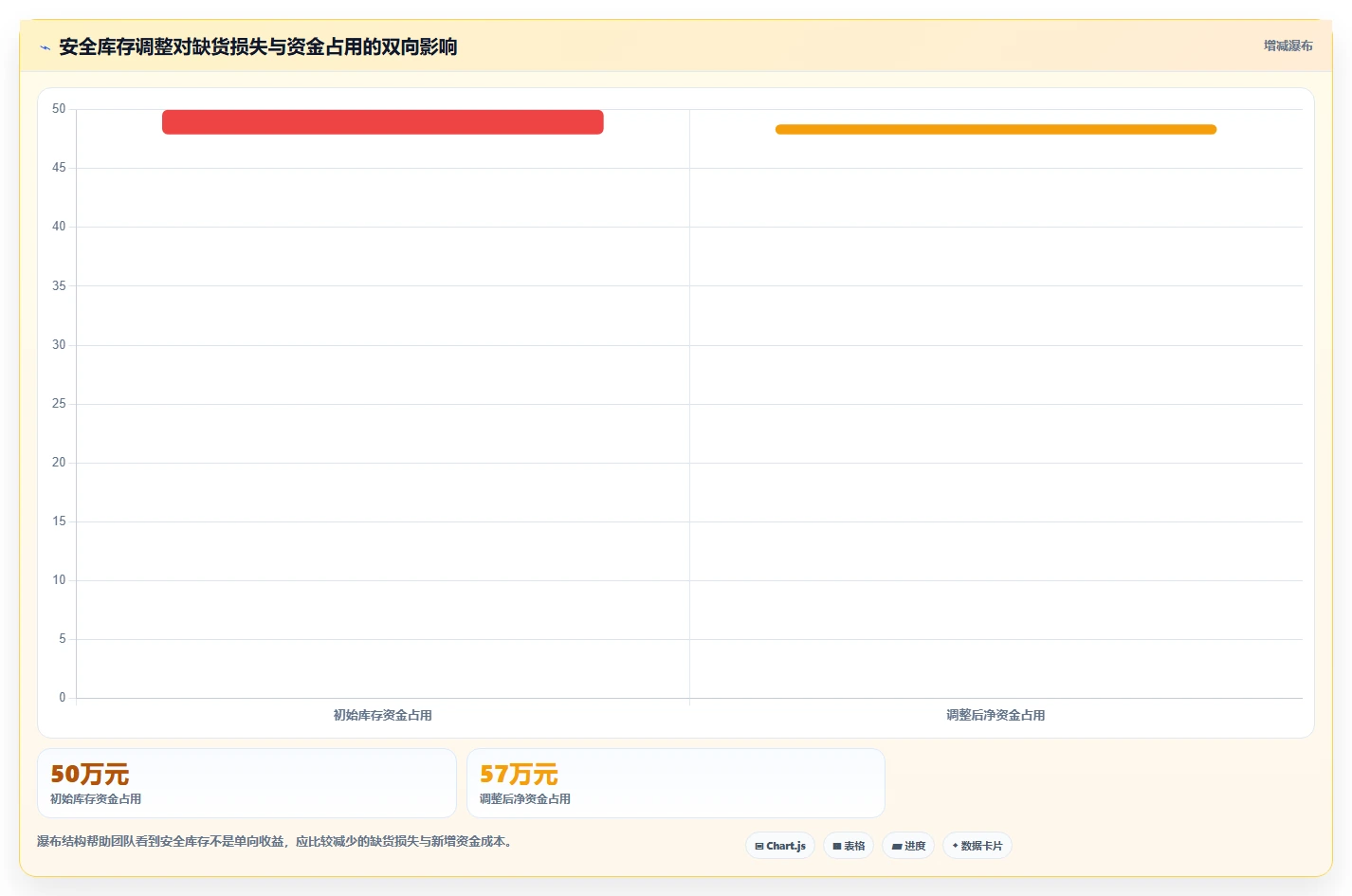Click the 57万元 data card

pos(676,783)
